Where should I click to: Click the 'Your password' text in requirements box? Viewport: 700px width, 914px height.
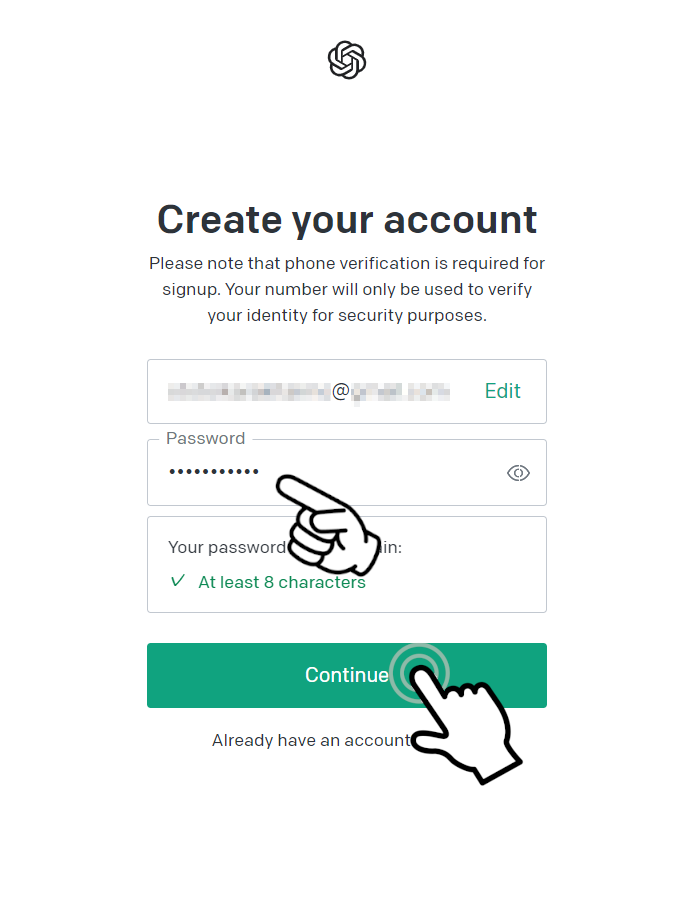tap(227, 548)
